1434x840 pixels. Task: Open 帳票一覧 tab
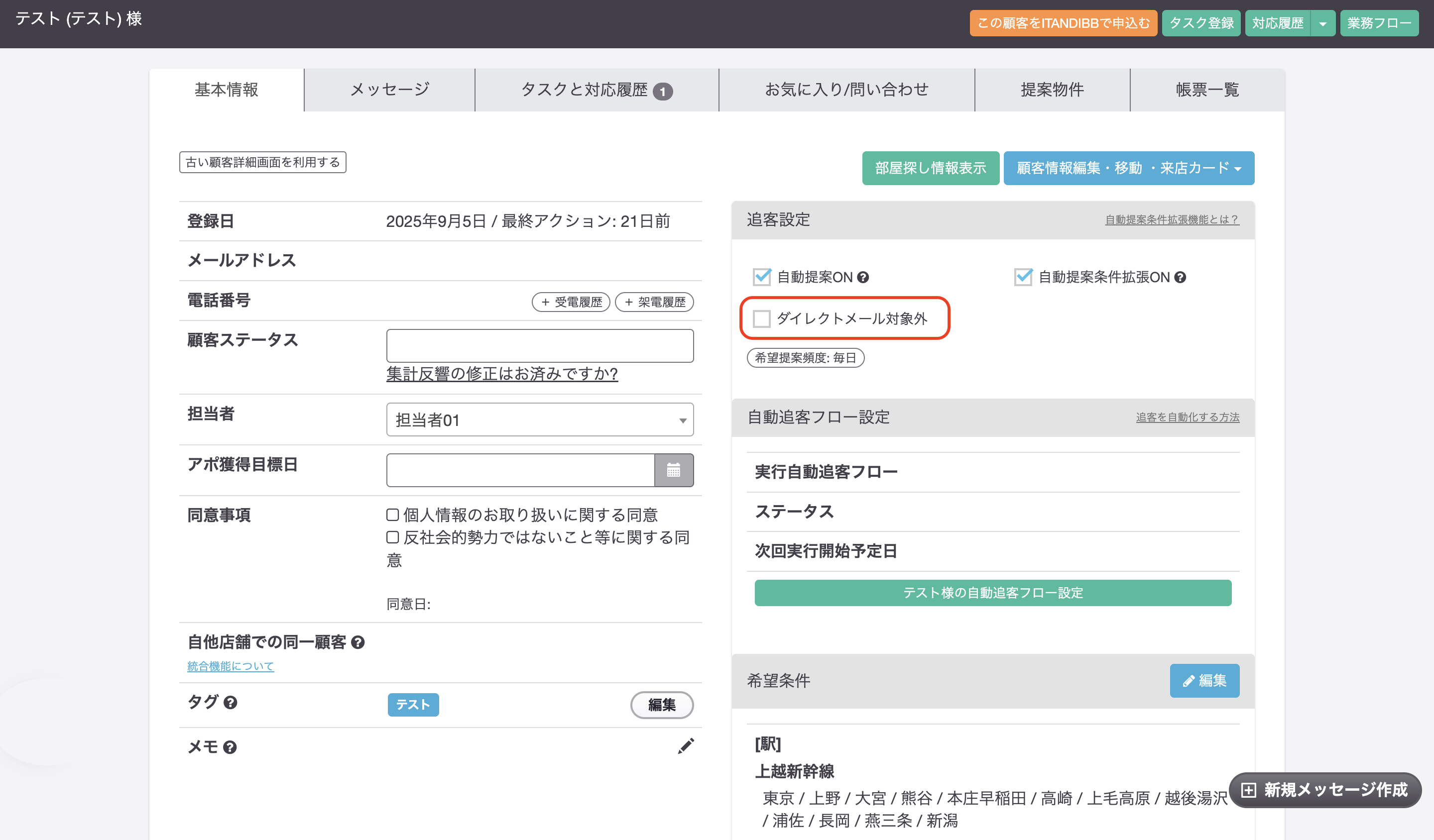(x=1207, y=90)
